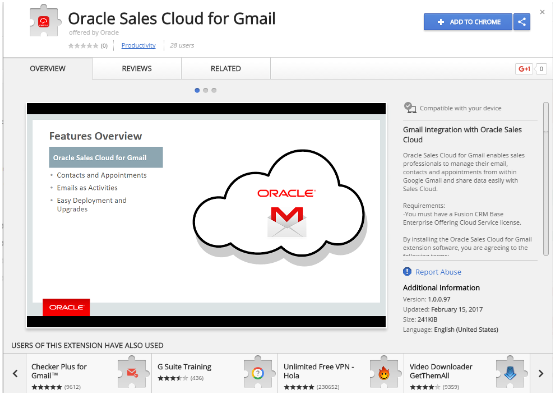Select the second carousel dot
Viewport: 555px width, 395px height.
click(205, 90)
